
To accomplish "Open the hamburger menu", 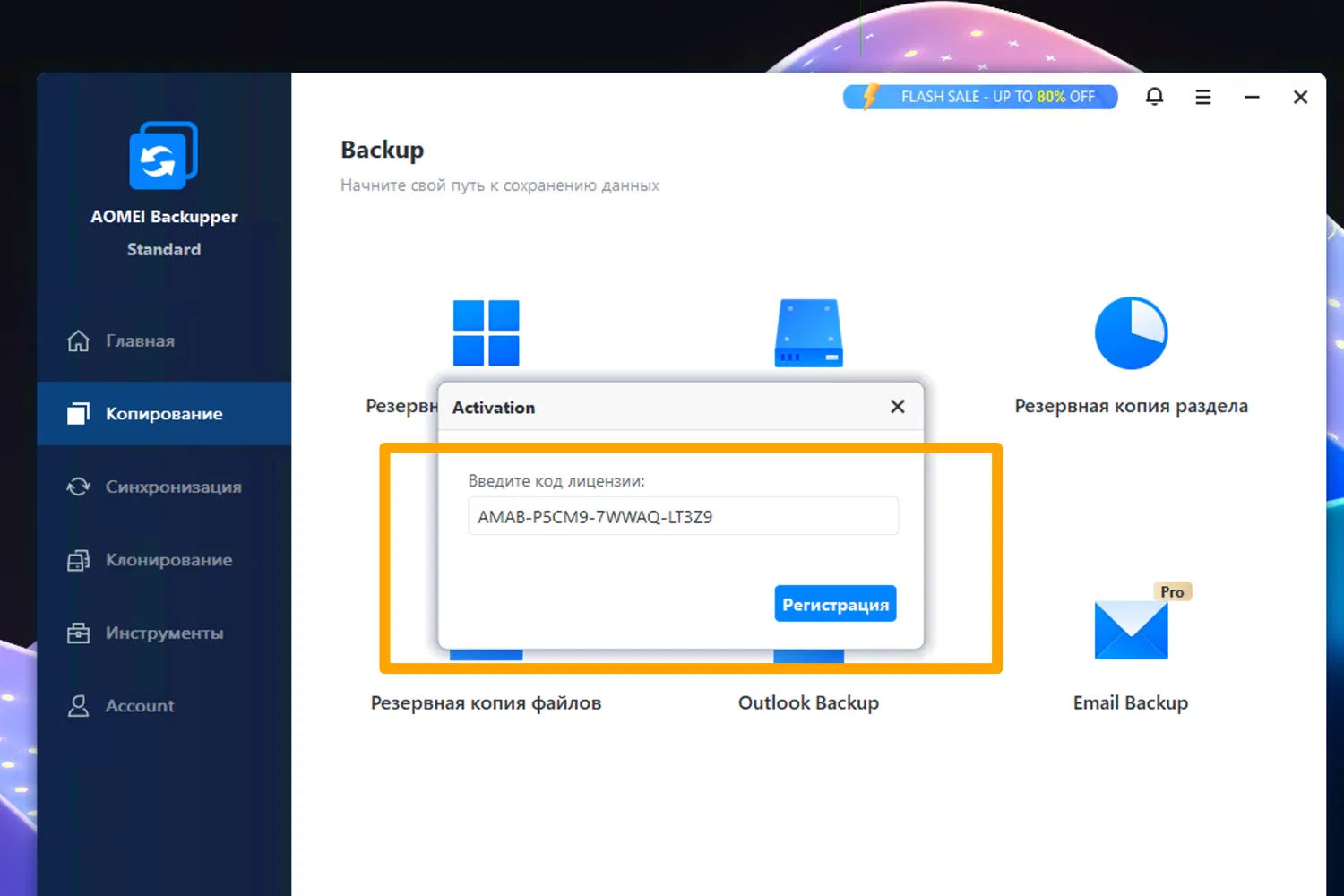I will click(1203, 97).
